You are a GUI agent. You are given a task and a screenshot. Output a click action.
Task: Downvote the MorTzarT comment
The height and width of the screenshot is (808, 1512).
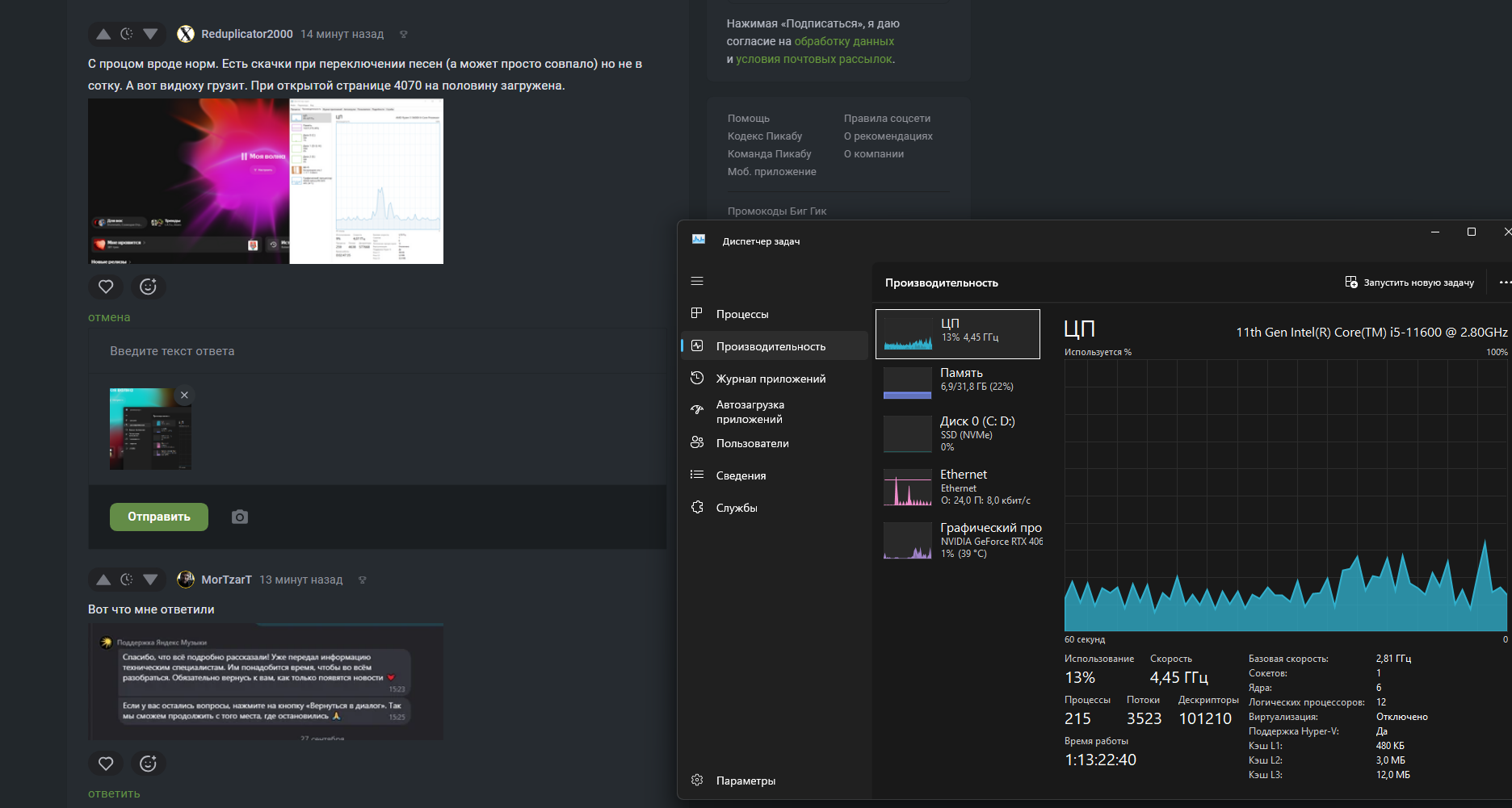150,580
